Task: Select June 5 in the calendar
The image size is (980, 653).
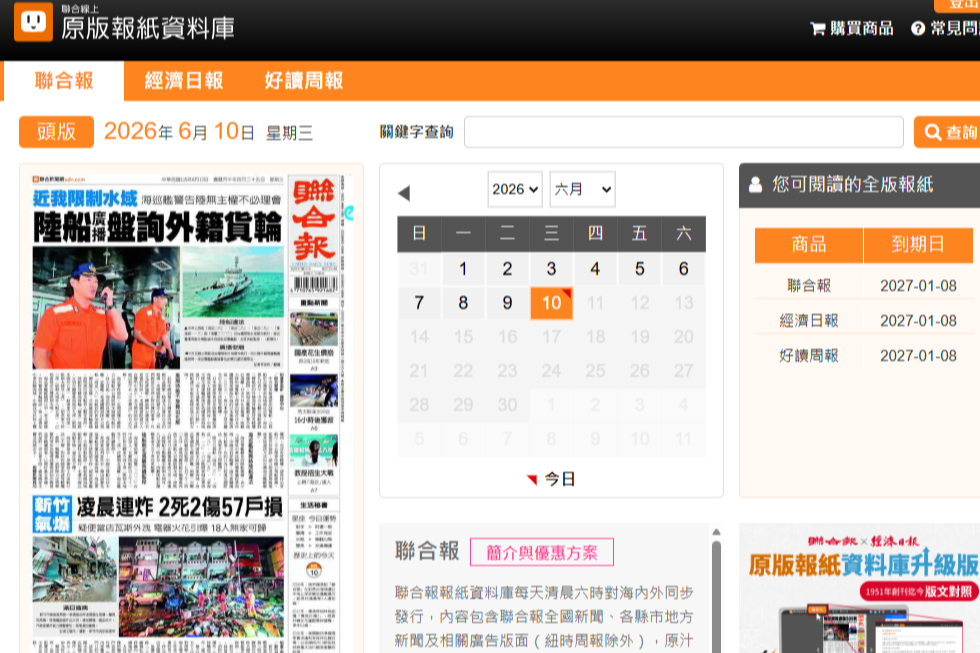Action: coord(639,269)
